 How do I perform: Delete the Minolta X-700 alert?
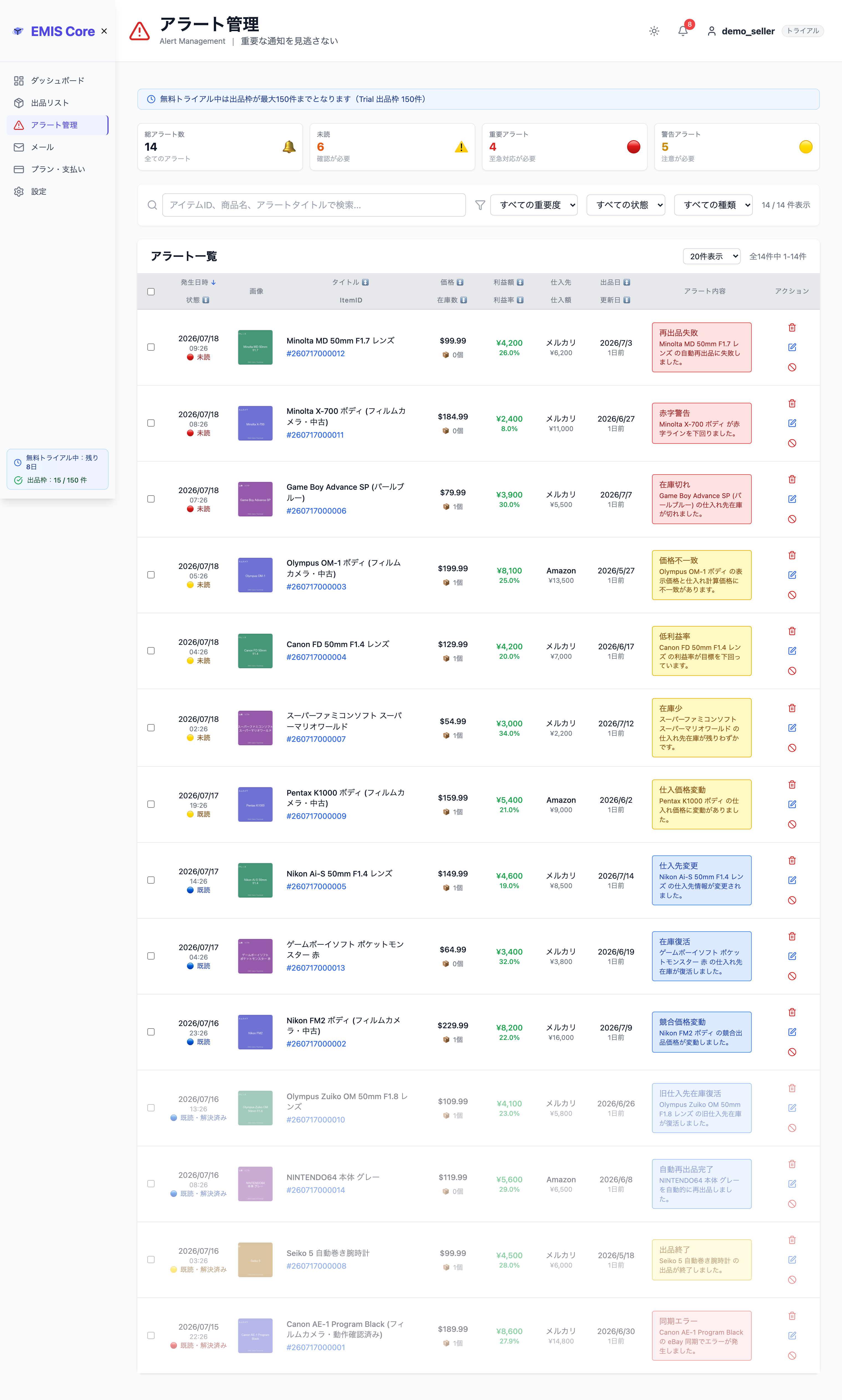click(792, 404)
